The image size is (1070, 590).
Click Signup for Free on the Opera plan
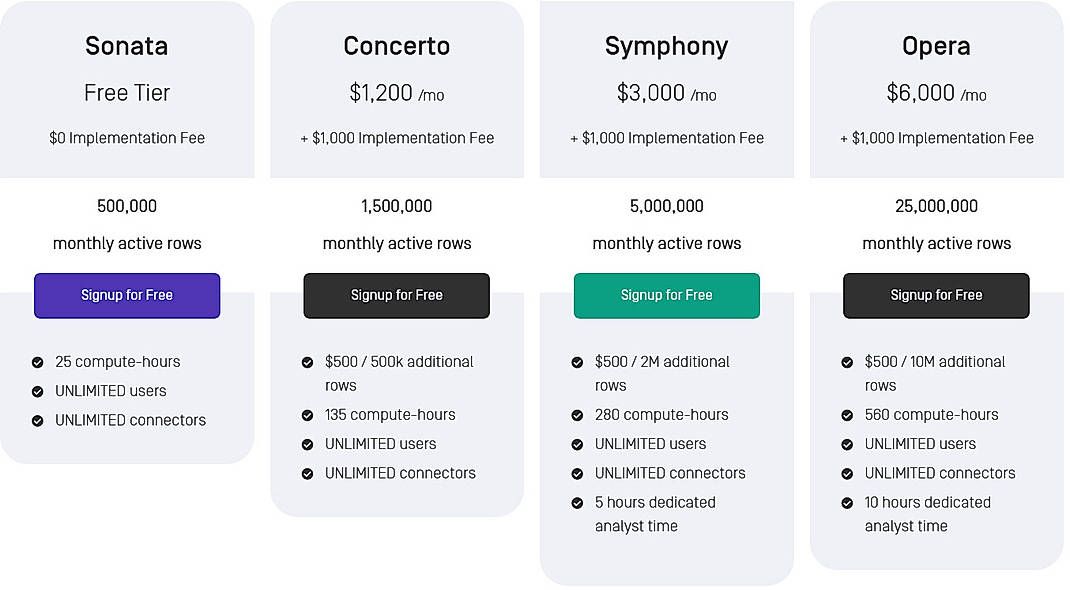(x=936, y=296)
